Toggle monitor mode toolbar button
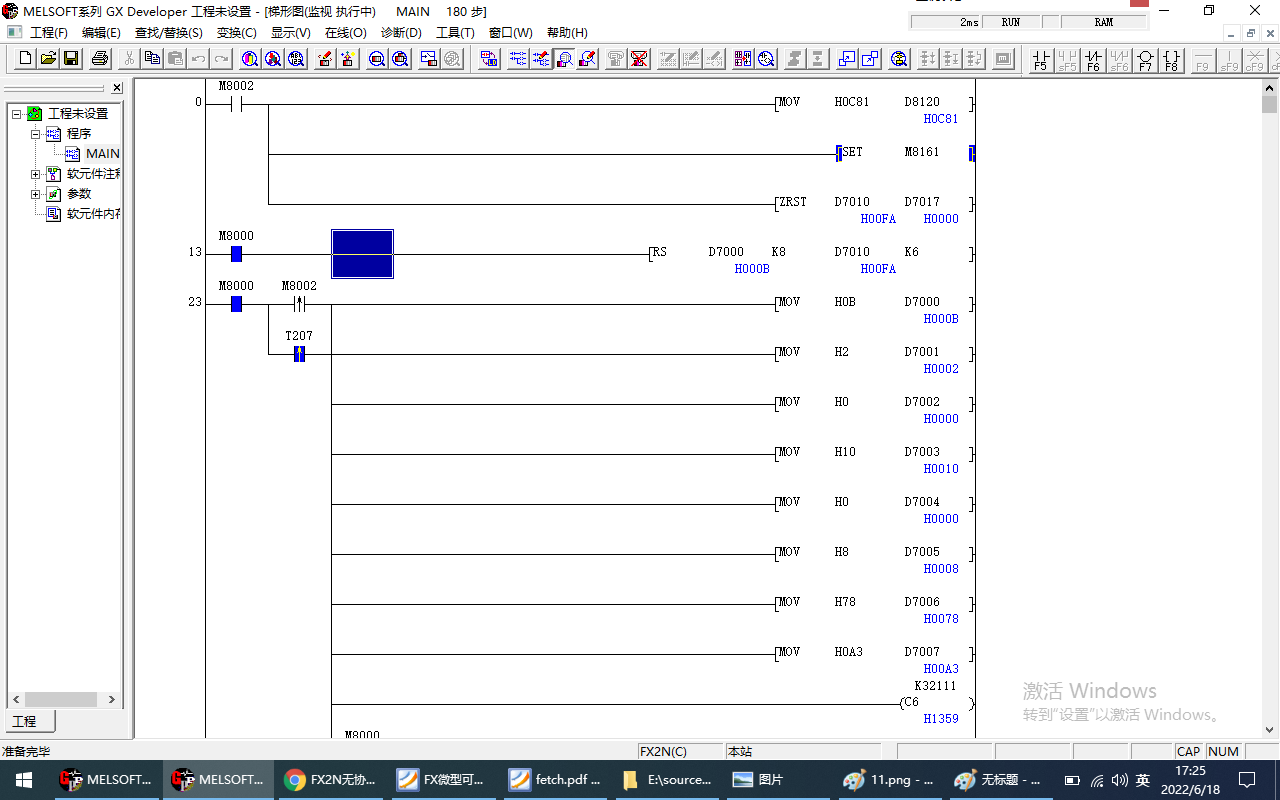The image size is (1280, 800). click(565, 59)
